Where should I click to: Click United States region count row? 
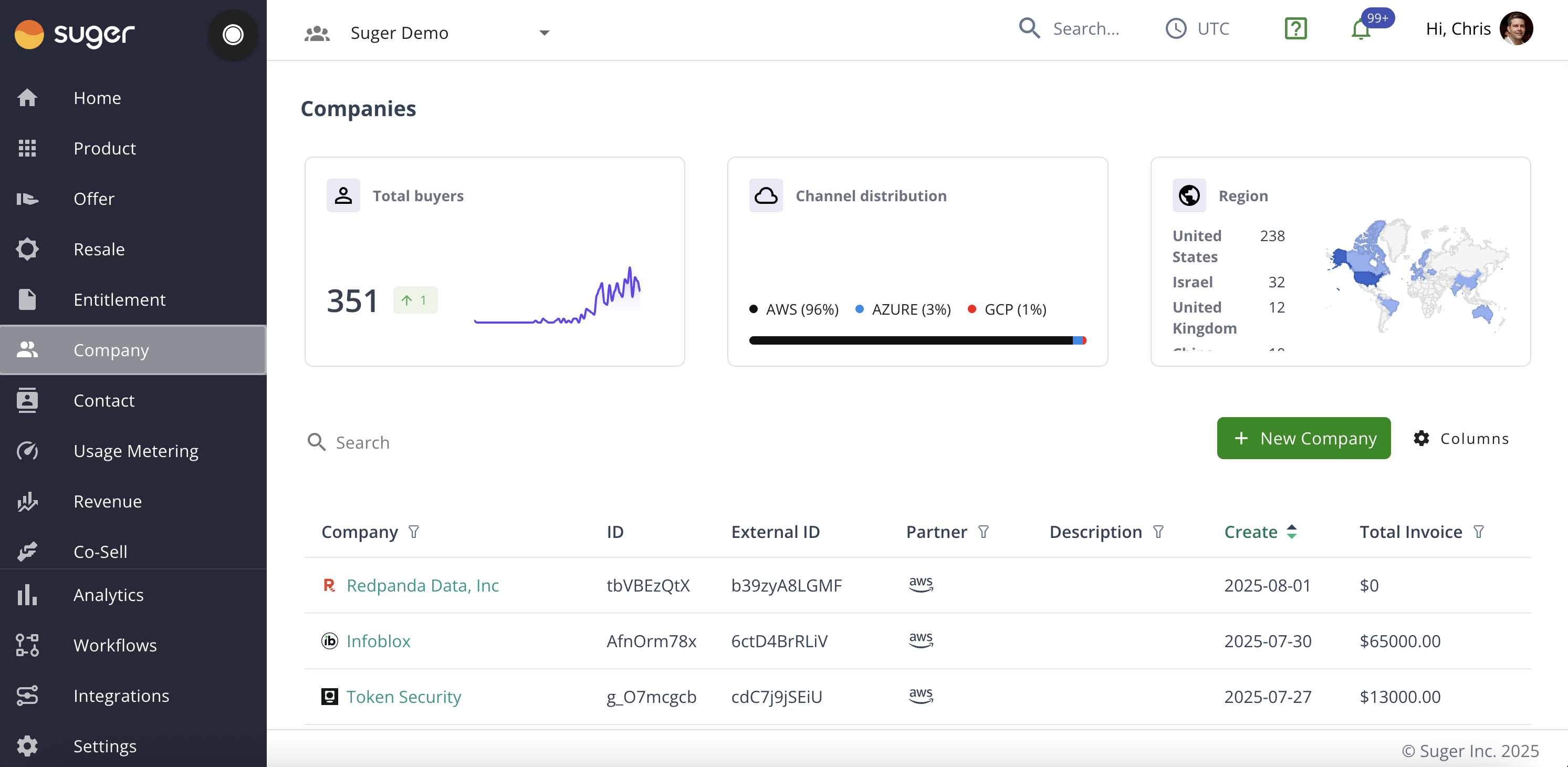tap(1228, 246)
